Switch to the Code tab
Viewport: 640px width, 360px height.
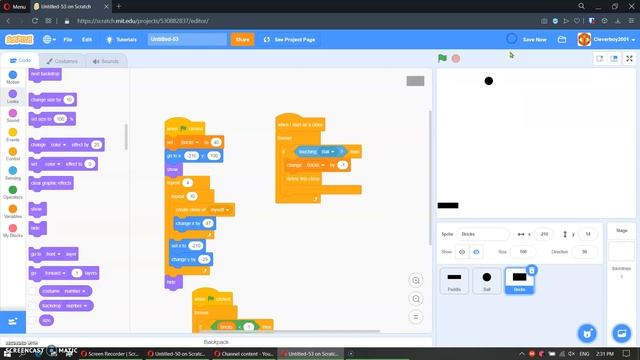point(20,60)
